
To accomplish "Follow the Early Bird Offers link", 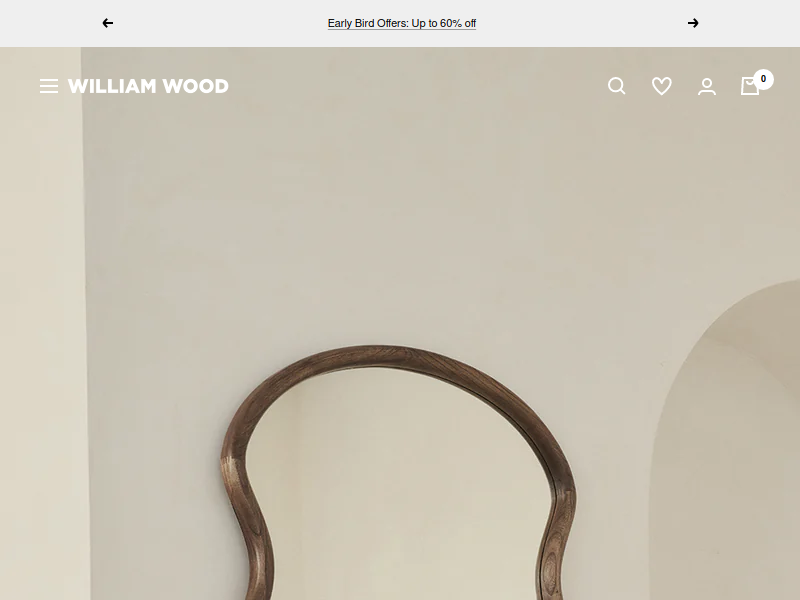I will 402,23.
